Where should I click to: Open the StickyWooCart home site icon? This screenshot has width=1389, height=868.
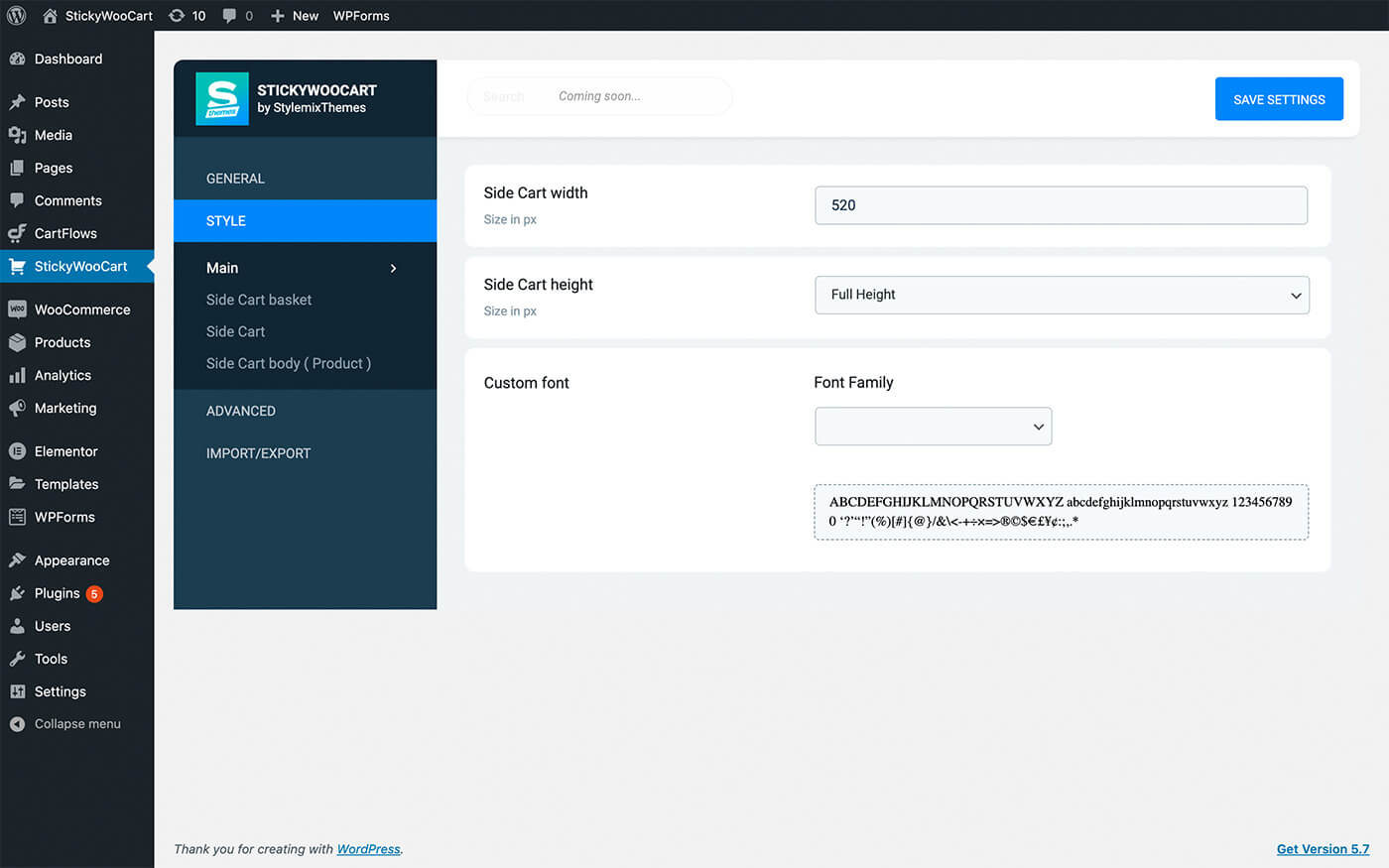[x=50, y=15]
